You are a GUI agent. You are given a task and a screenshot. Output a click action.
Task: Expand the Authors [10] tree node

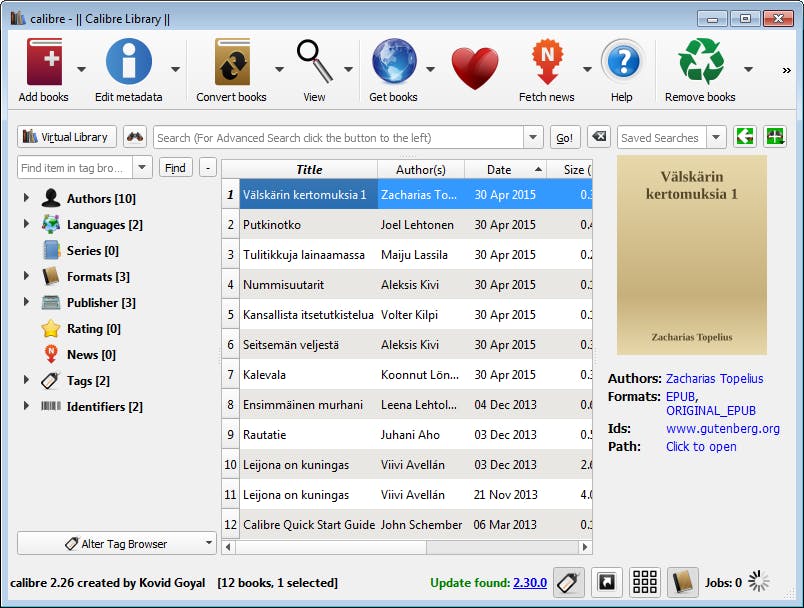(26, 198)
